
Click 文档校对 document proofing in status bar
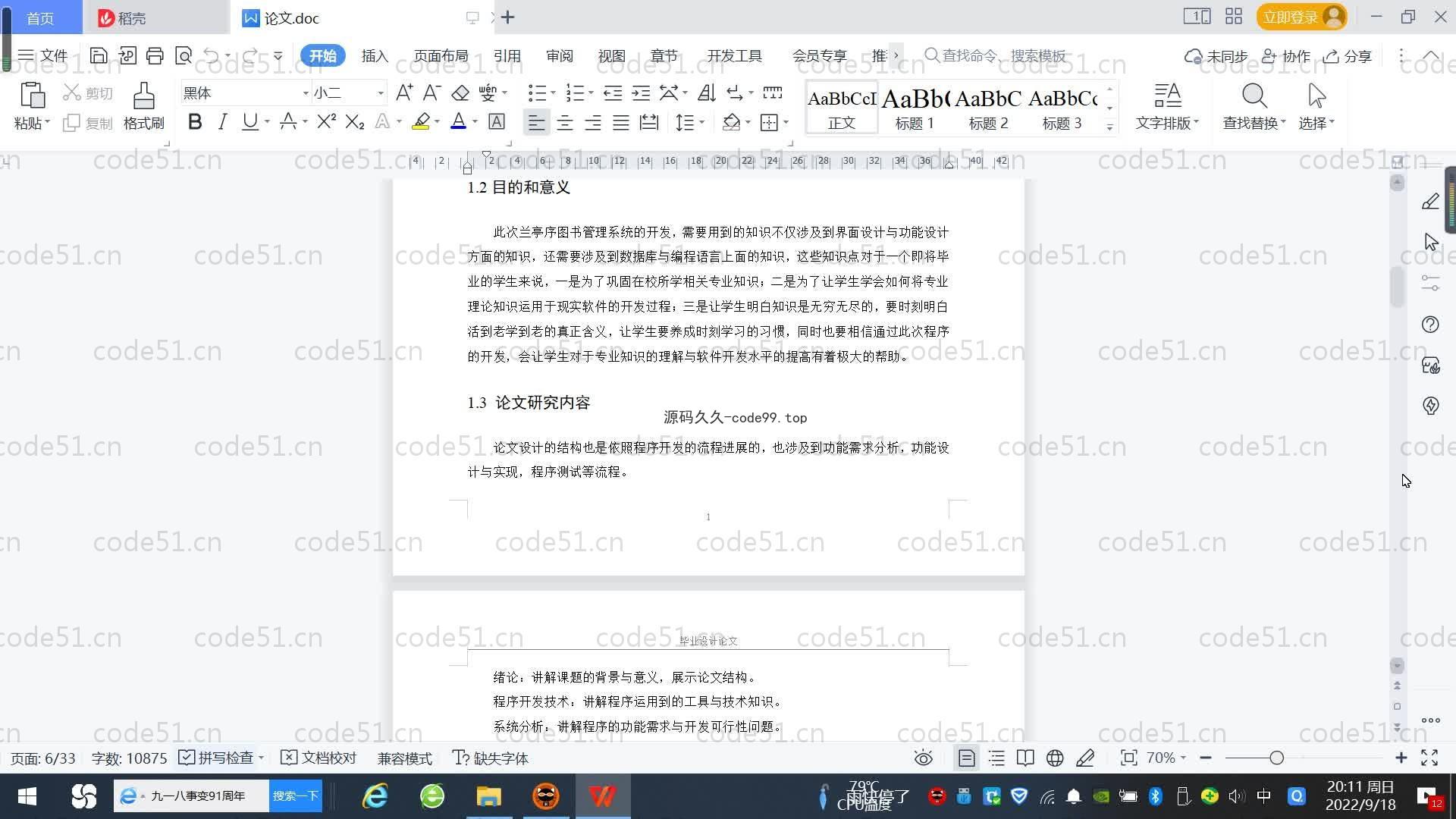pyautogui.click(x=318, y=758)
